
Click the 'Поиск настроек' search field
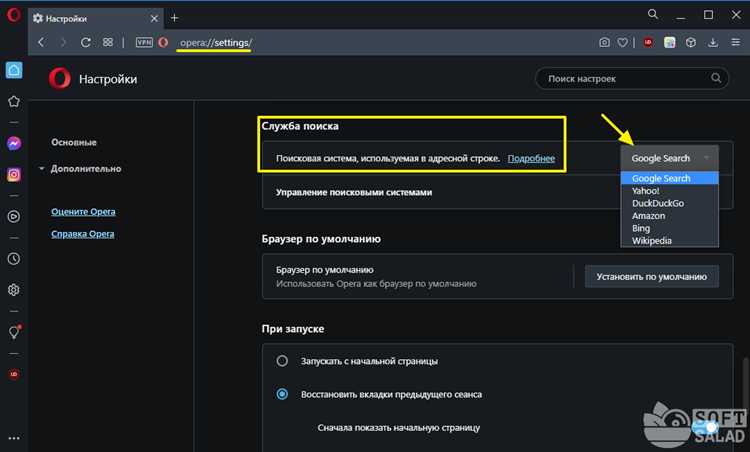coord(631,78)
